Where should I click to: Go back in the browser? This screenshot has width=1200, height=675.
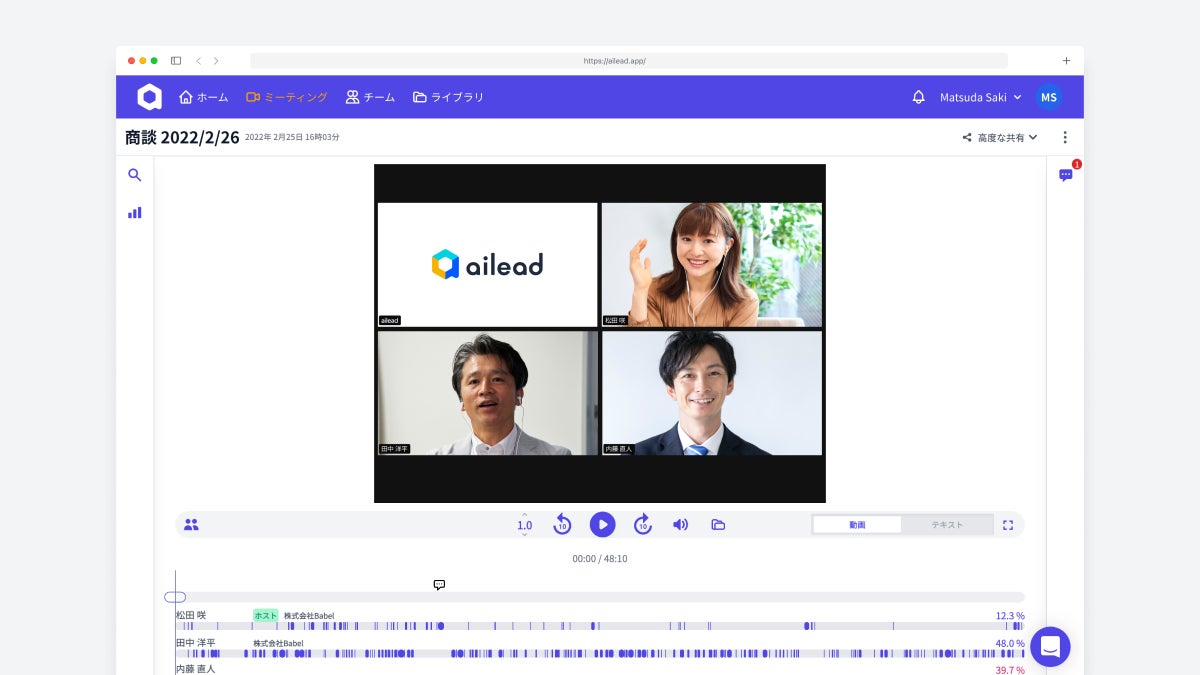point(198,61)
